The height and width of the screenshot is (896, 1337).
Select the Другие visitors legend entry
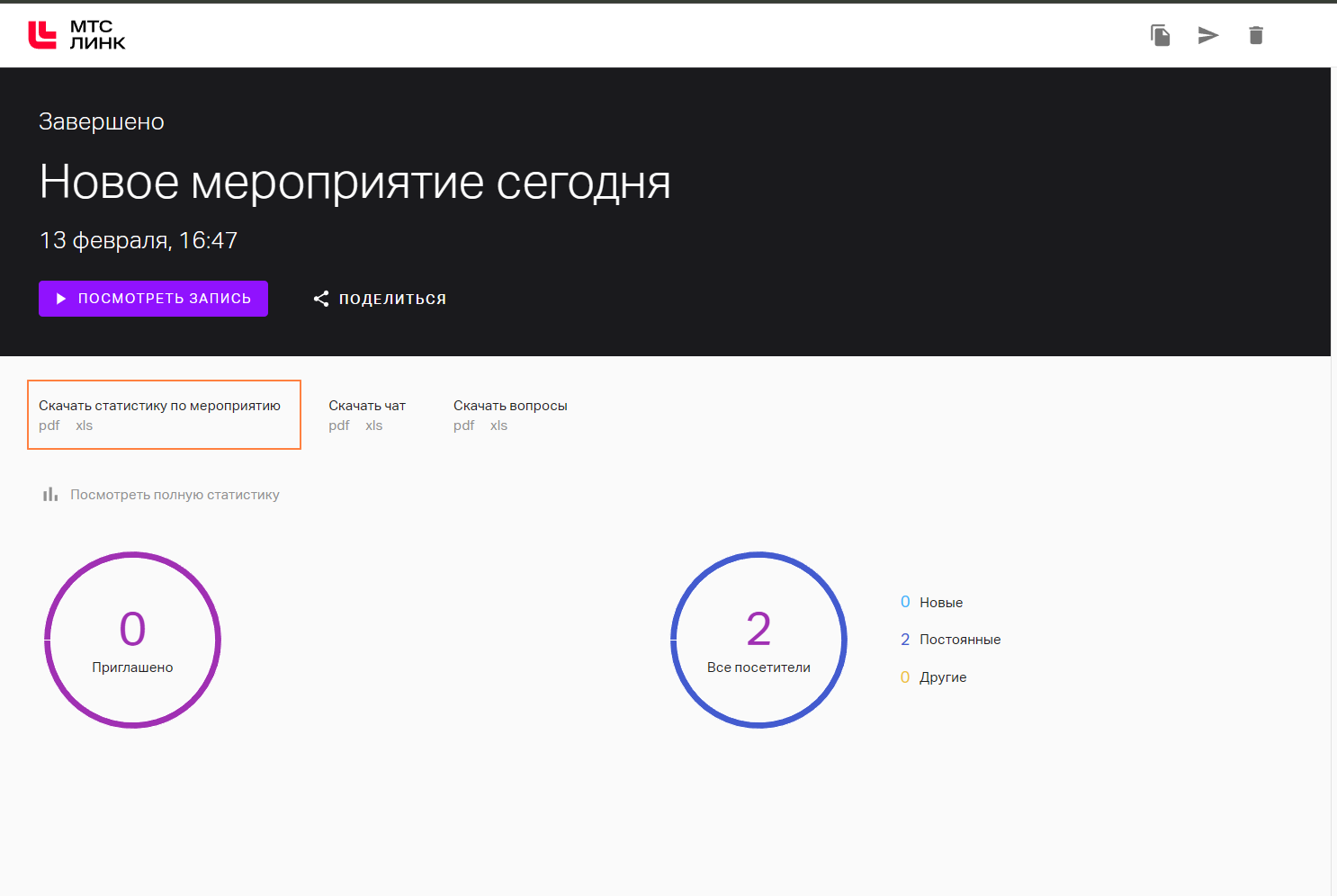(x=942, y=677)
